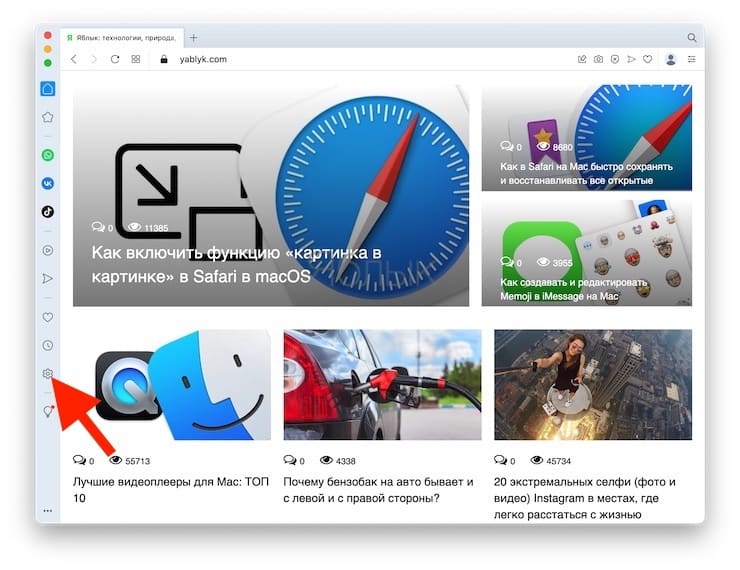Click the 45734 views counter
This screenshot has height=570, width=740.
pyautogui.click(x=551, y=461)
